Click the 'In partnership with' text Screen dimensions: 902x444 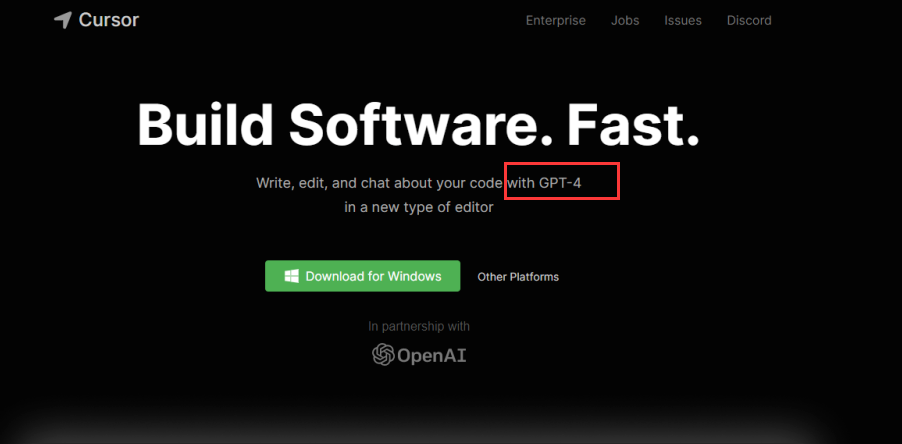419,326
